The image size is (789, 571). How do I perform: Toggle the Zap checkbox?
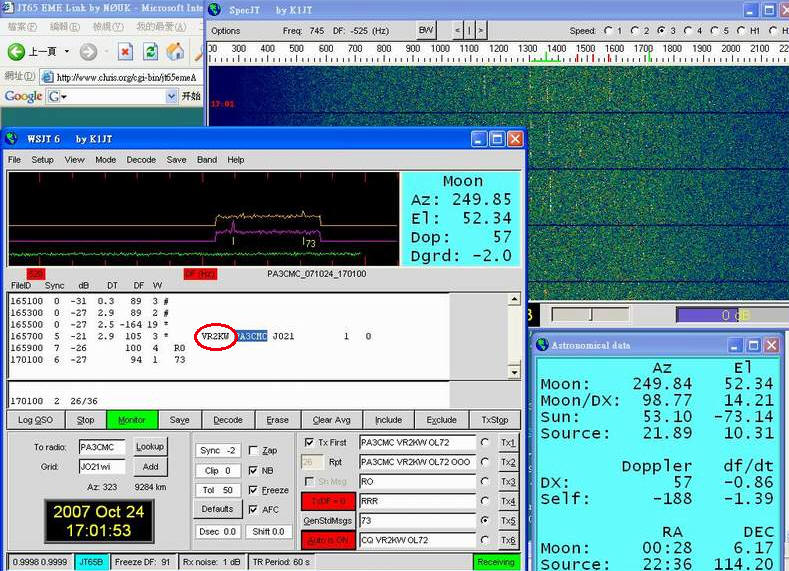(x=253, y=450)
